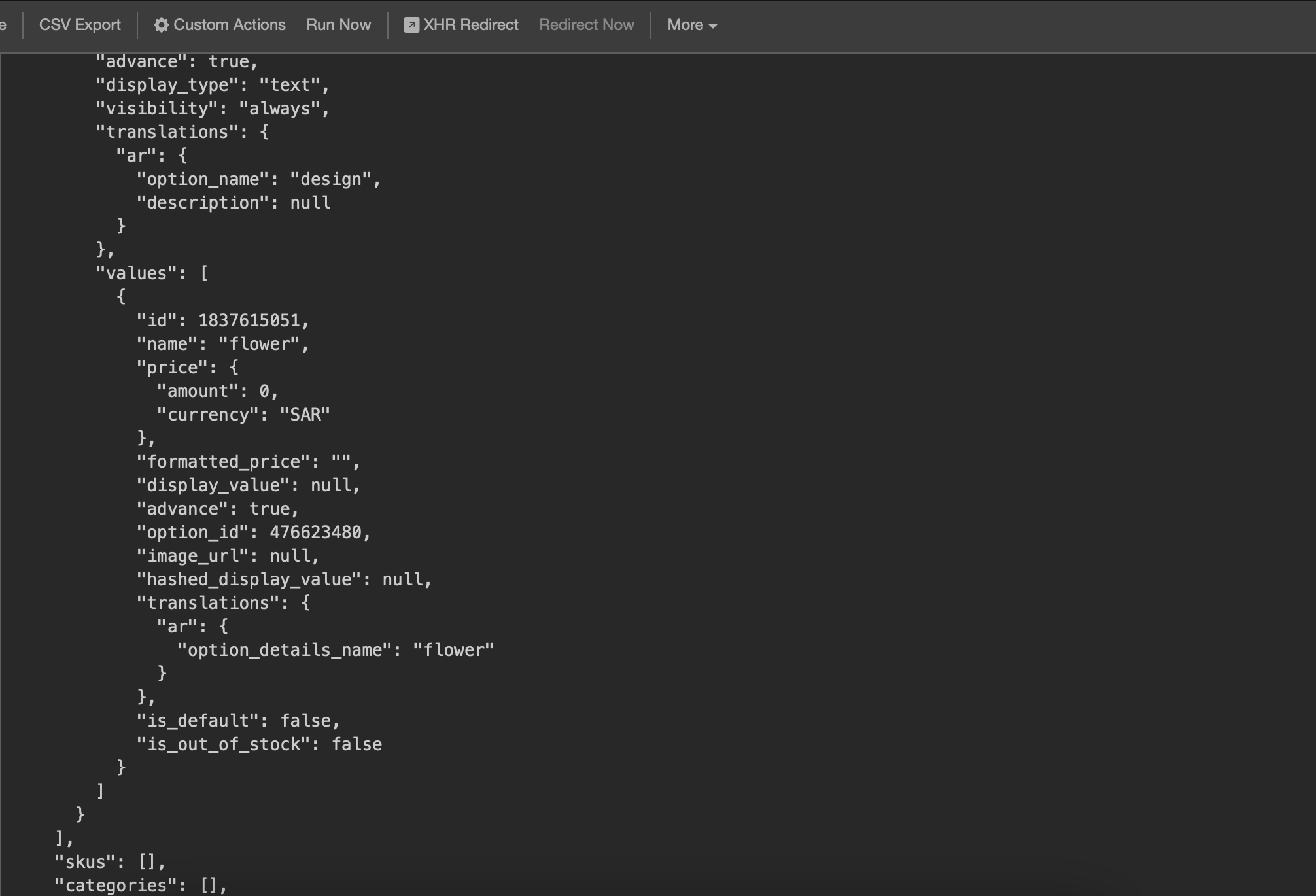Click the XHR Redirect label text
This screenshot has width=1316, height=896.
tap(470, 25)
